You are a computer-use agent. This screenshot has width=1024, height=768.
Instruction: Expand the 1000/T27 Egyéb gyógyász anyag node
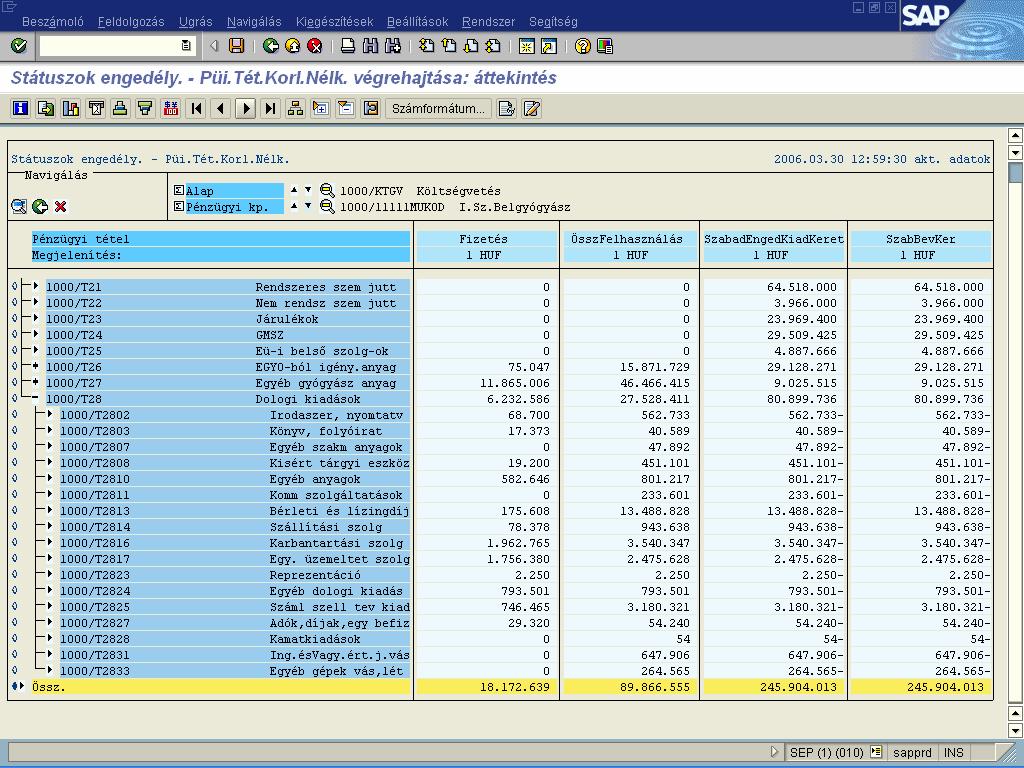(36, 382)
